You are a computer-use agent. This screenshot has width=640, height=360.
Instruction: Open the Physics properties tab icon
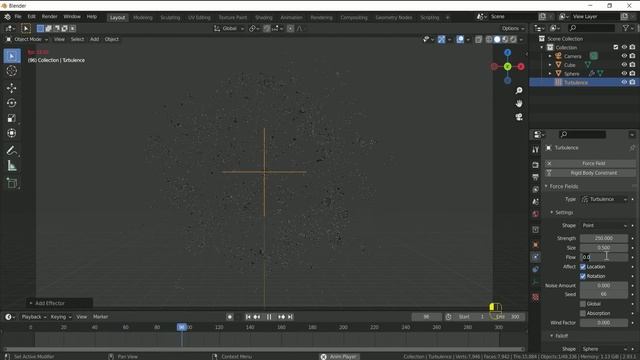click(536, 257)
